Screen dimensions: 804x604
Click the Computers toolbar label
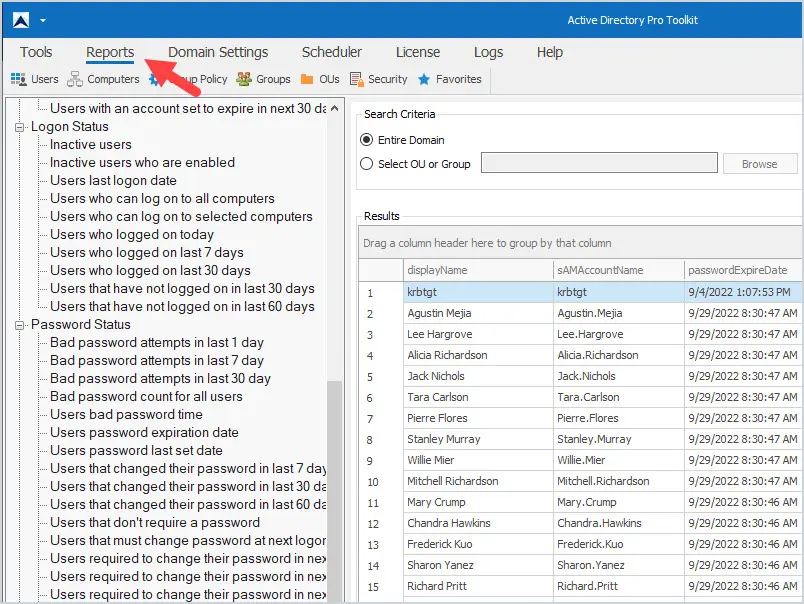click(x=113, y=79)
